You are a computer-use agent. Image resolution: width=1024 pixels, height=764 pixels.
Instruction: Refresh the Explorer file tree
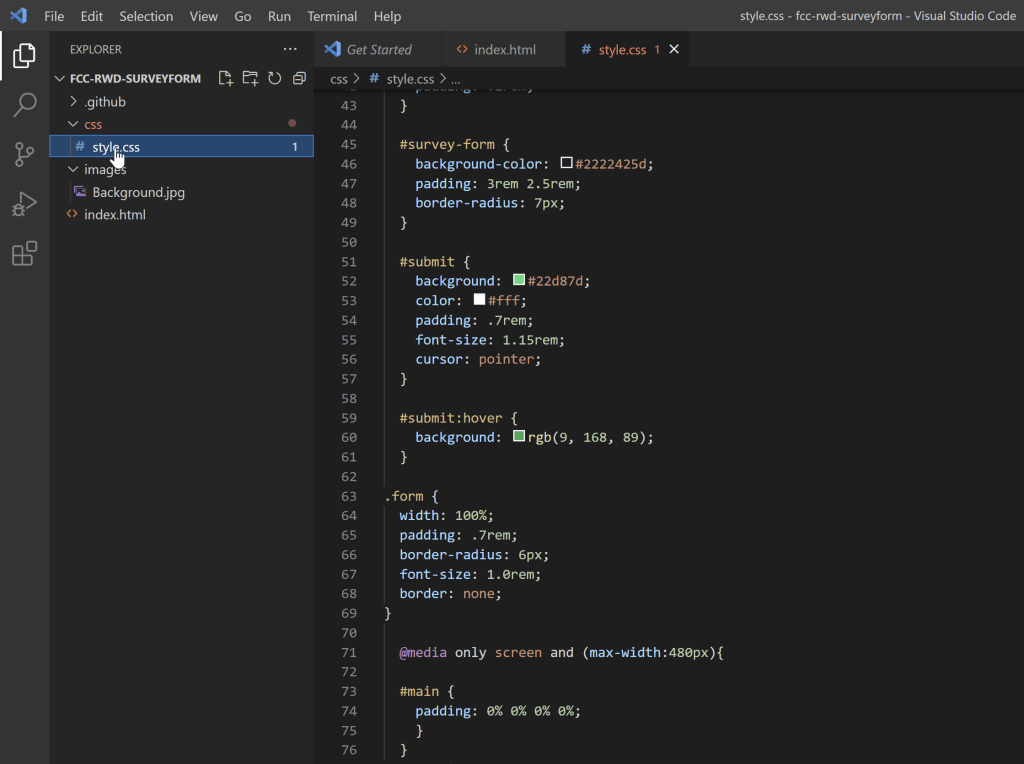[274, 78]
